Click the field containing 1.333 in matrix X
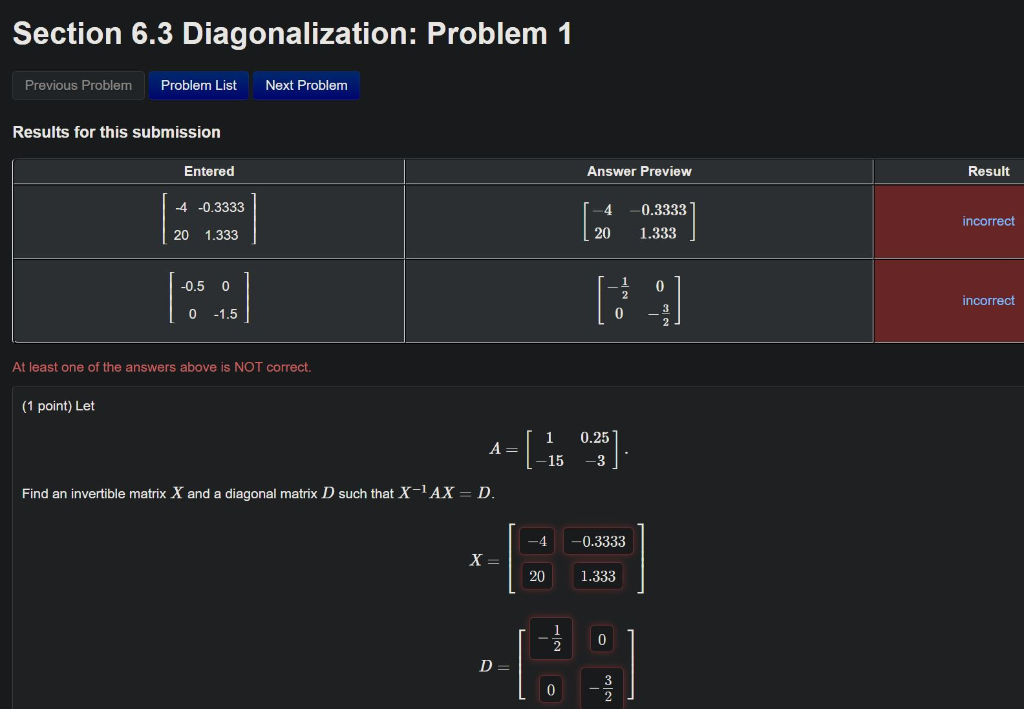Viewport: 1024px width, 709px height. click(597, 575)
